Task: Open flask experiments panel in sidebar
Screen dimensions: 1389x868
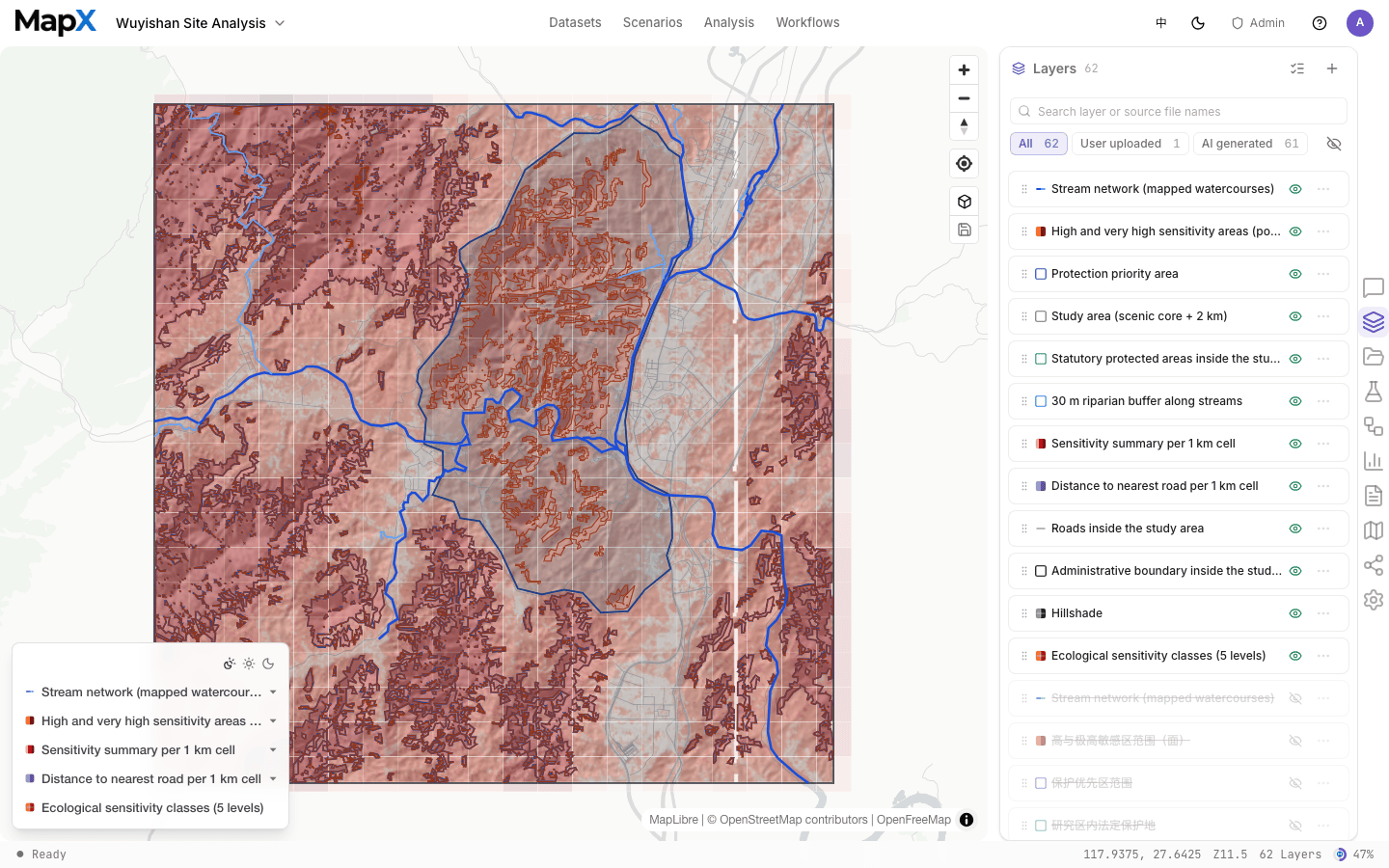Action: pos(1374,392)
